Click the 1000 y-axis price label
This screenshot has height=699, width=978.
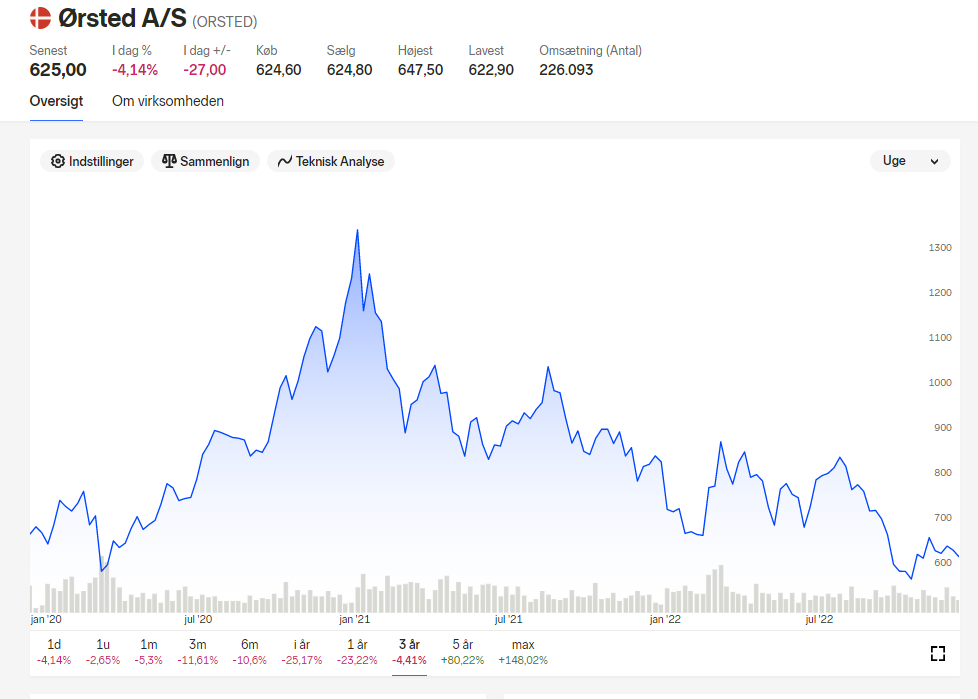click(x=940, y=383)
